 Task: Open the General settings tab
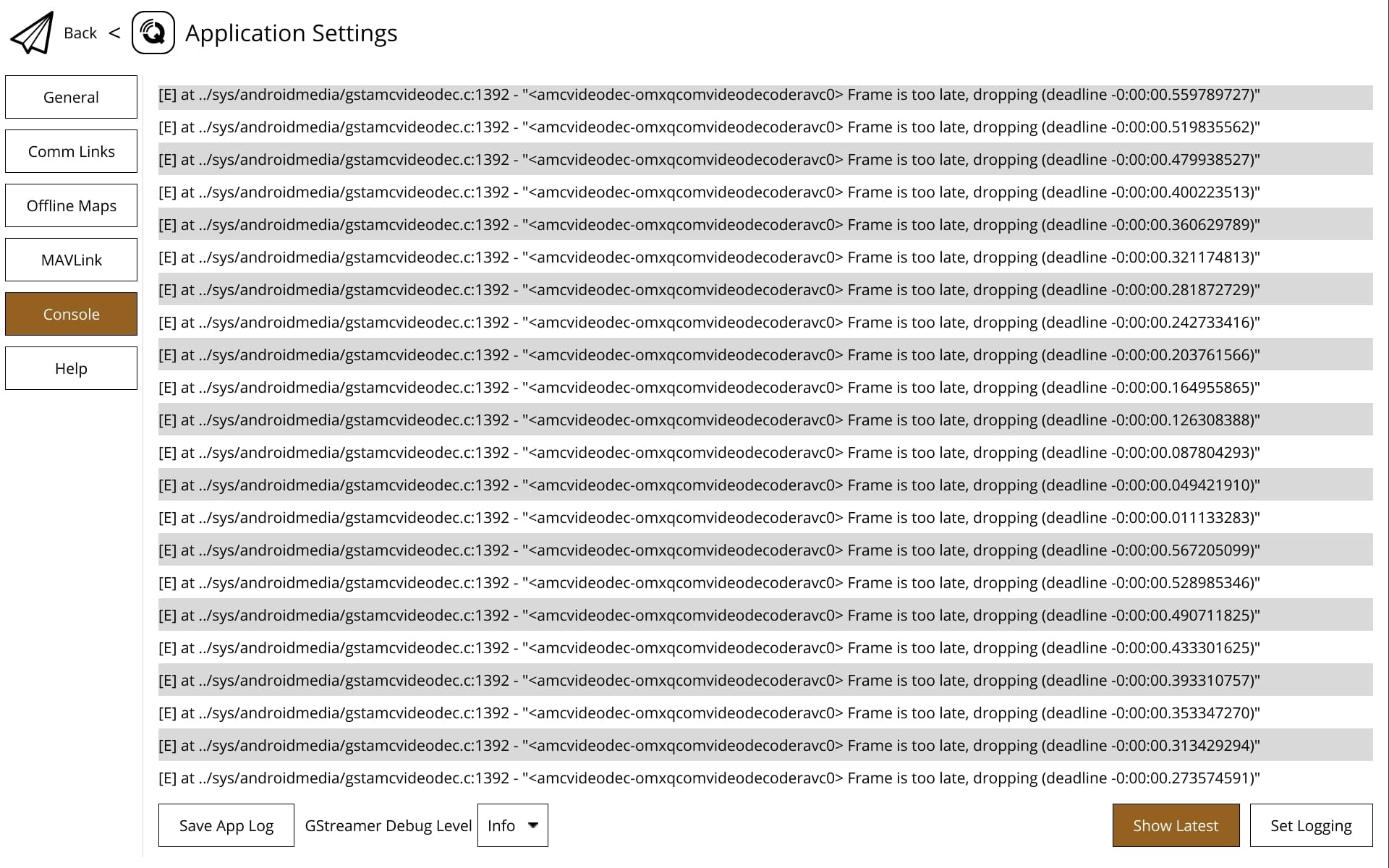[x=71, y=97]
